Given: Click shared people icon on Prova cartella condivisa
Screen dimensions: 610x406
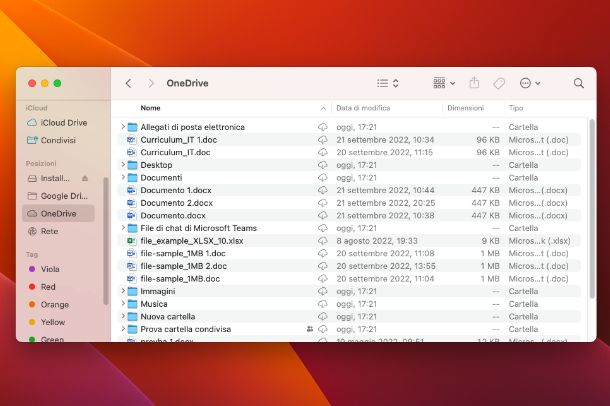Looking at the screenshot, I should [310, 329].
